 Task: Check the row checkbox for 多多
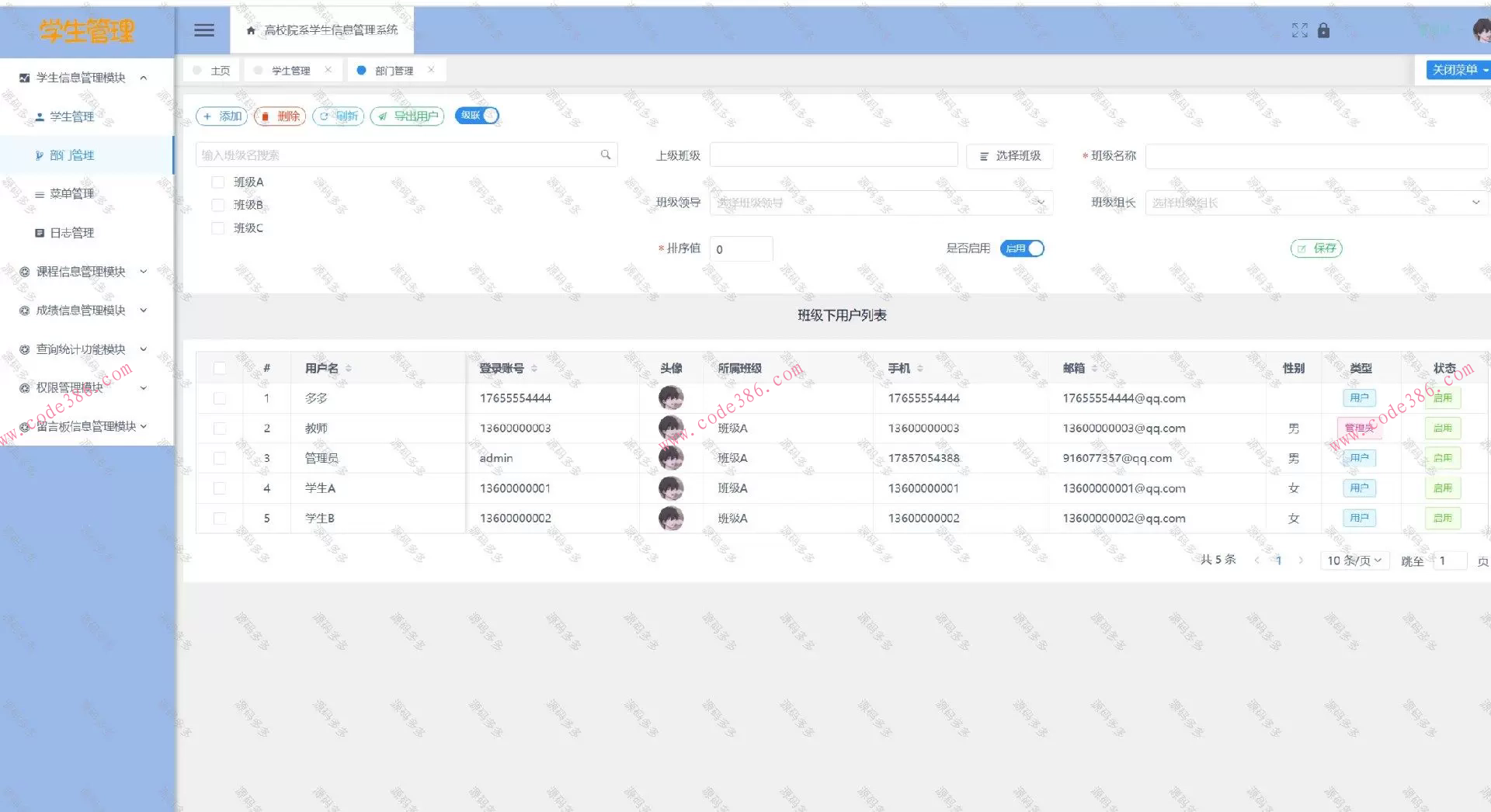coord(220,398)
